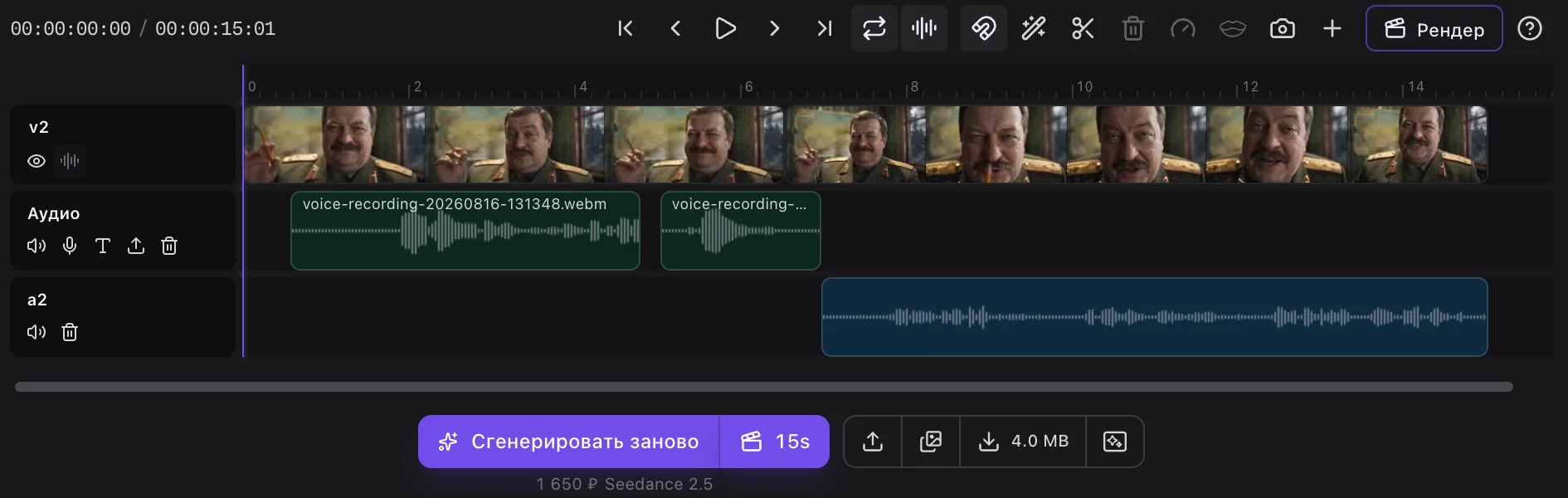The height and width of the screenshot is (498, 1568).
Task: Click the horizontal timeline scrollbar
Action: [x=764, y=387]
